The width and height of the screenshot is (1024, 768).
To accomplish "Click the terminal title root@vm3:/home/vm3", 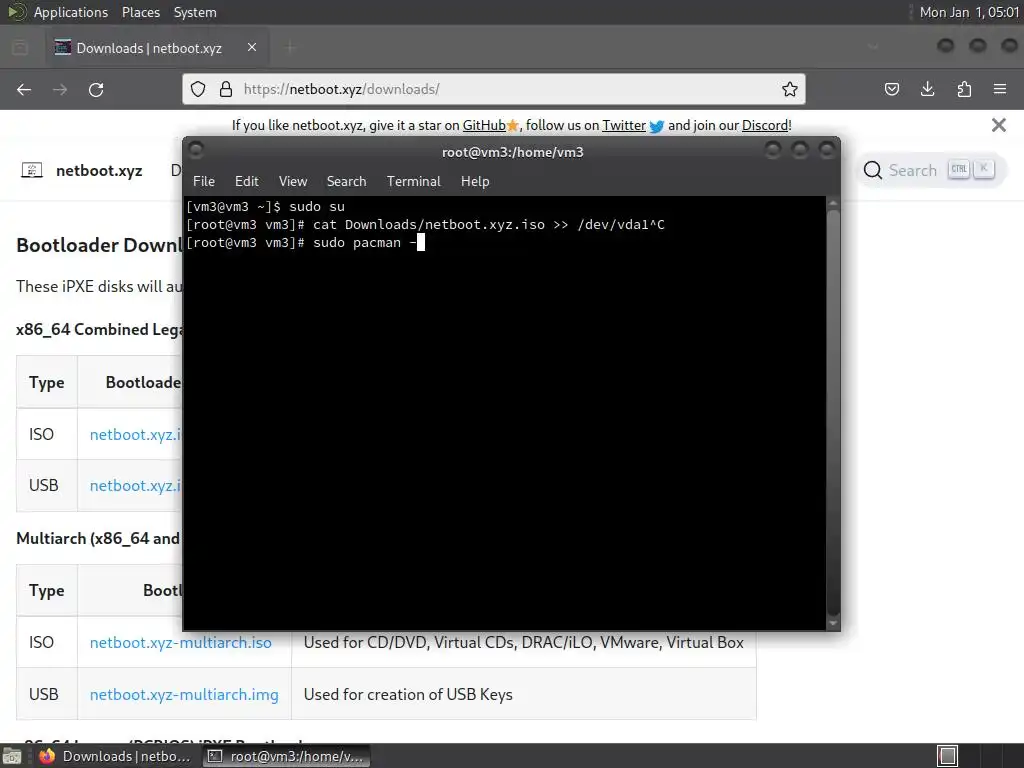I will click(x=513, y=152).
